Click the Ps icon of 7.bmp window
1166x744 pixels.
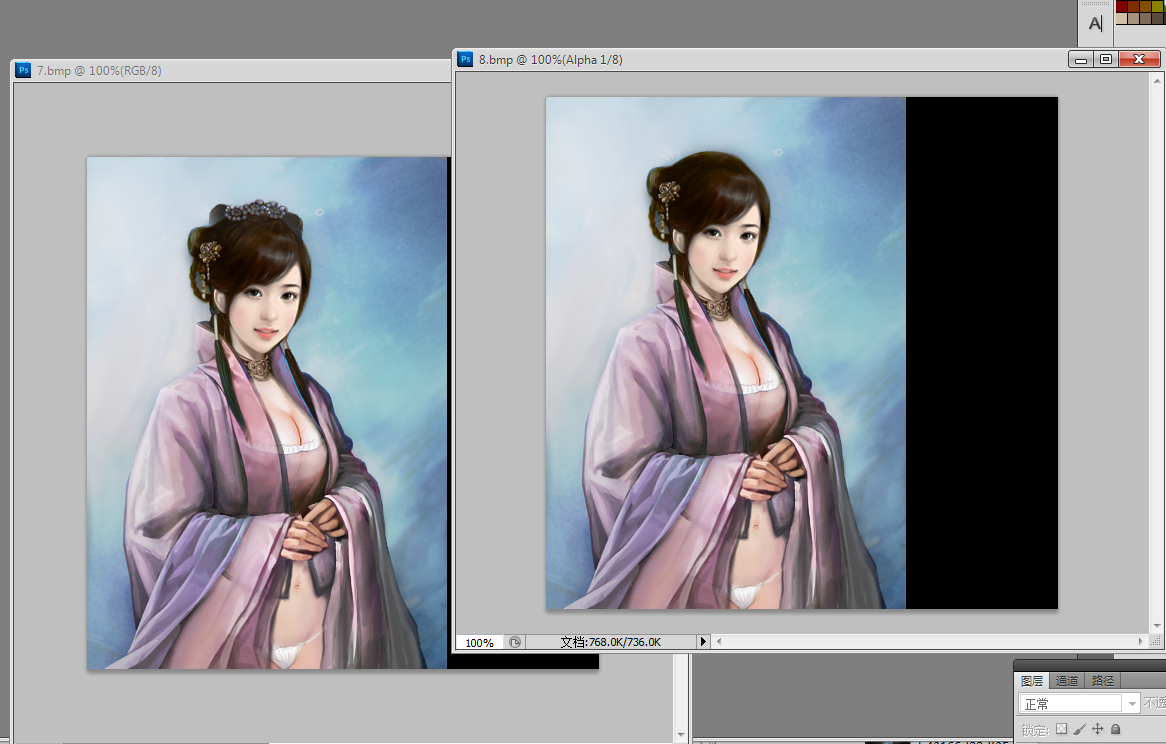click(24, 70)
